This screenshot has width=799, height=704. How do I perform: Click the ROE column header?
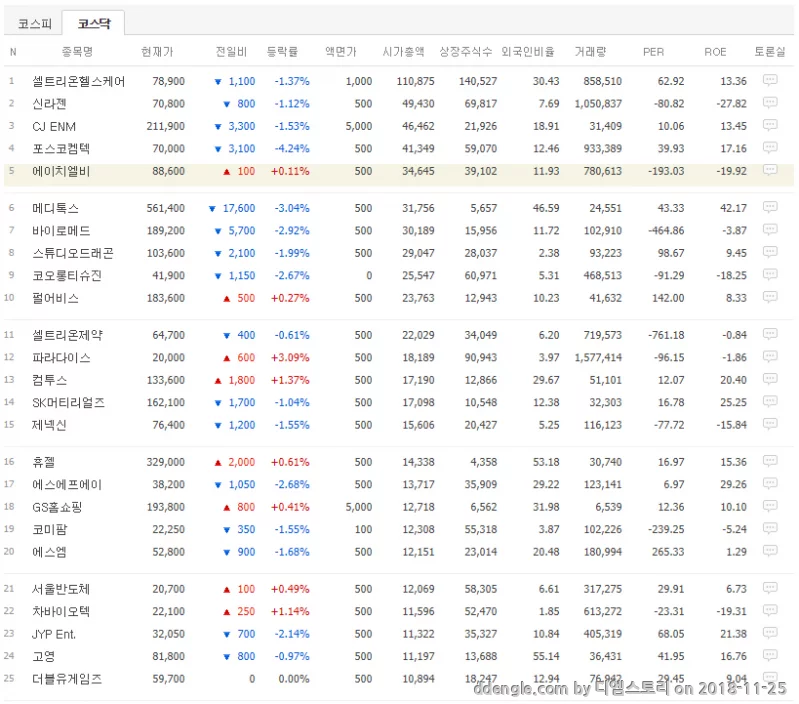click(x=715, y=51)
